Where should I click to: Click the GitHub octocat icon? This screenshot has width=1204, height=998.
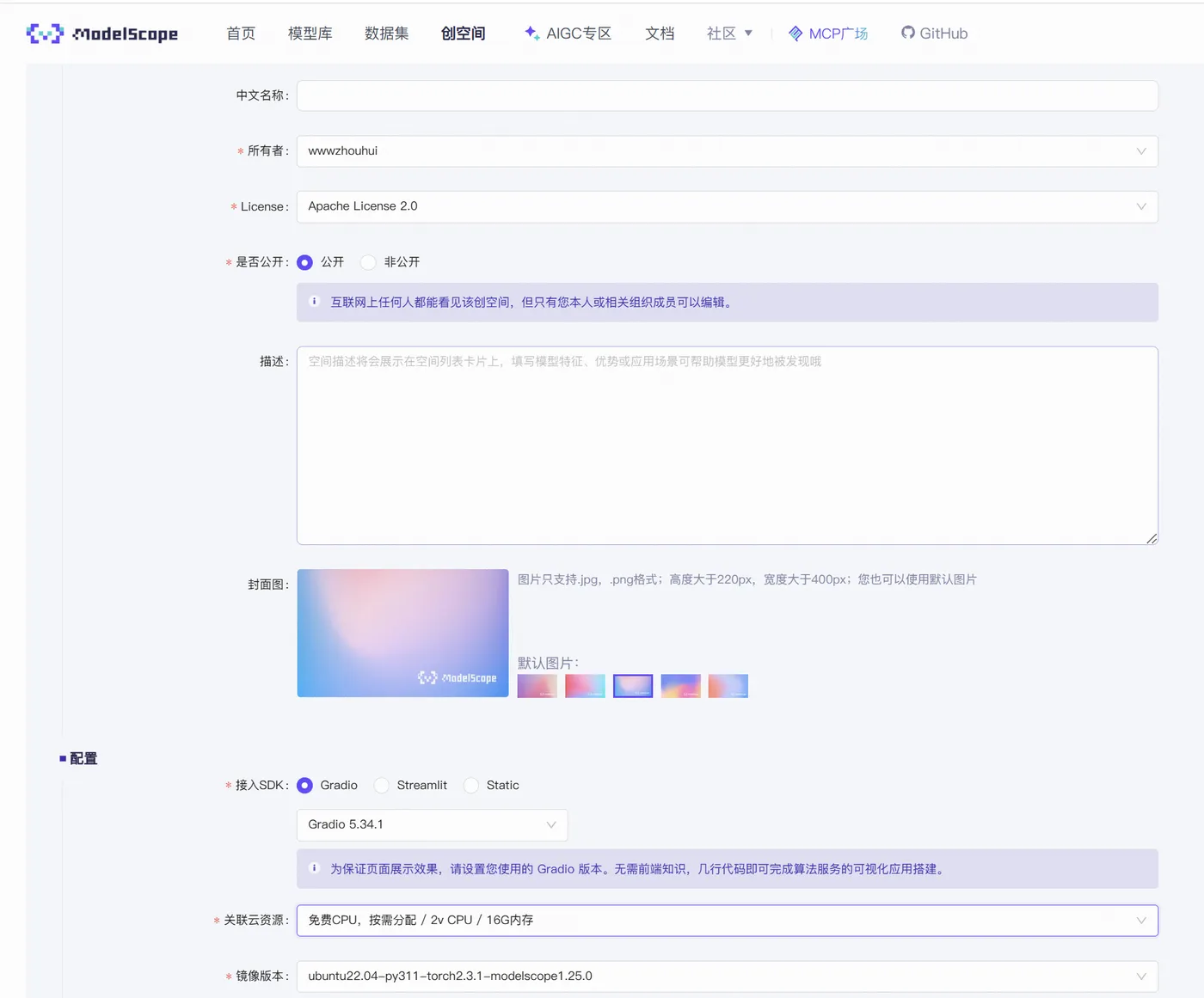coord(908,33)
